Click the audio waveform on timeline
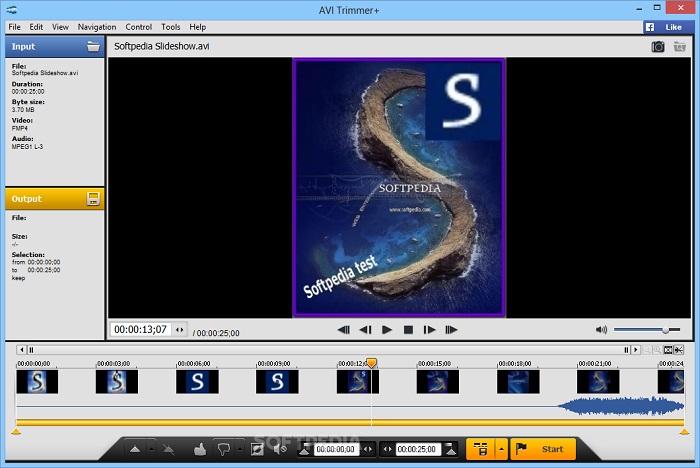The image size is (700, 468). pos(621,406)
